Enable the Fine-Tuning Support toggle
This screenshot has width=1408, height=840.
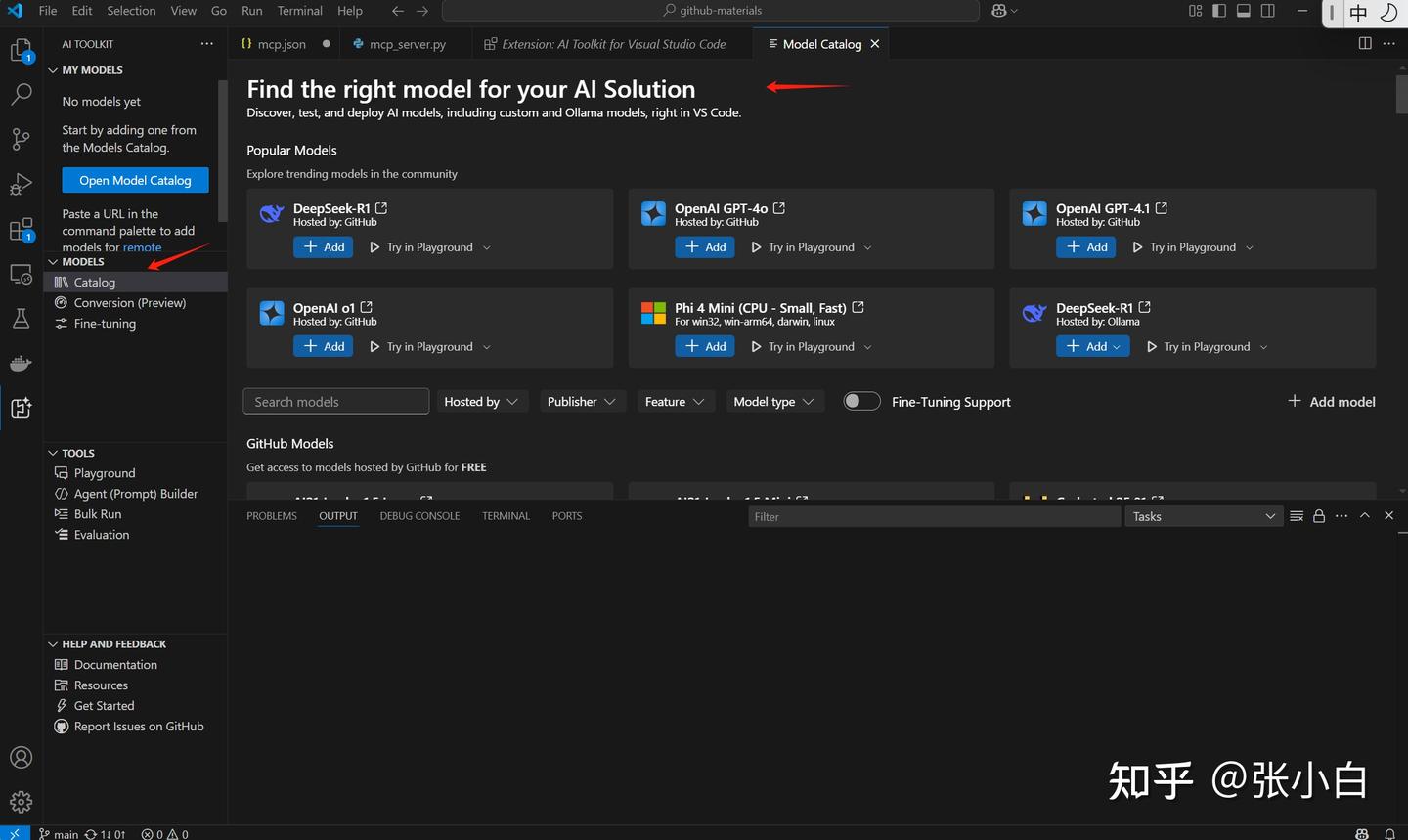click(861, 402)
